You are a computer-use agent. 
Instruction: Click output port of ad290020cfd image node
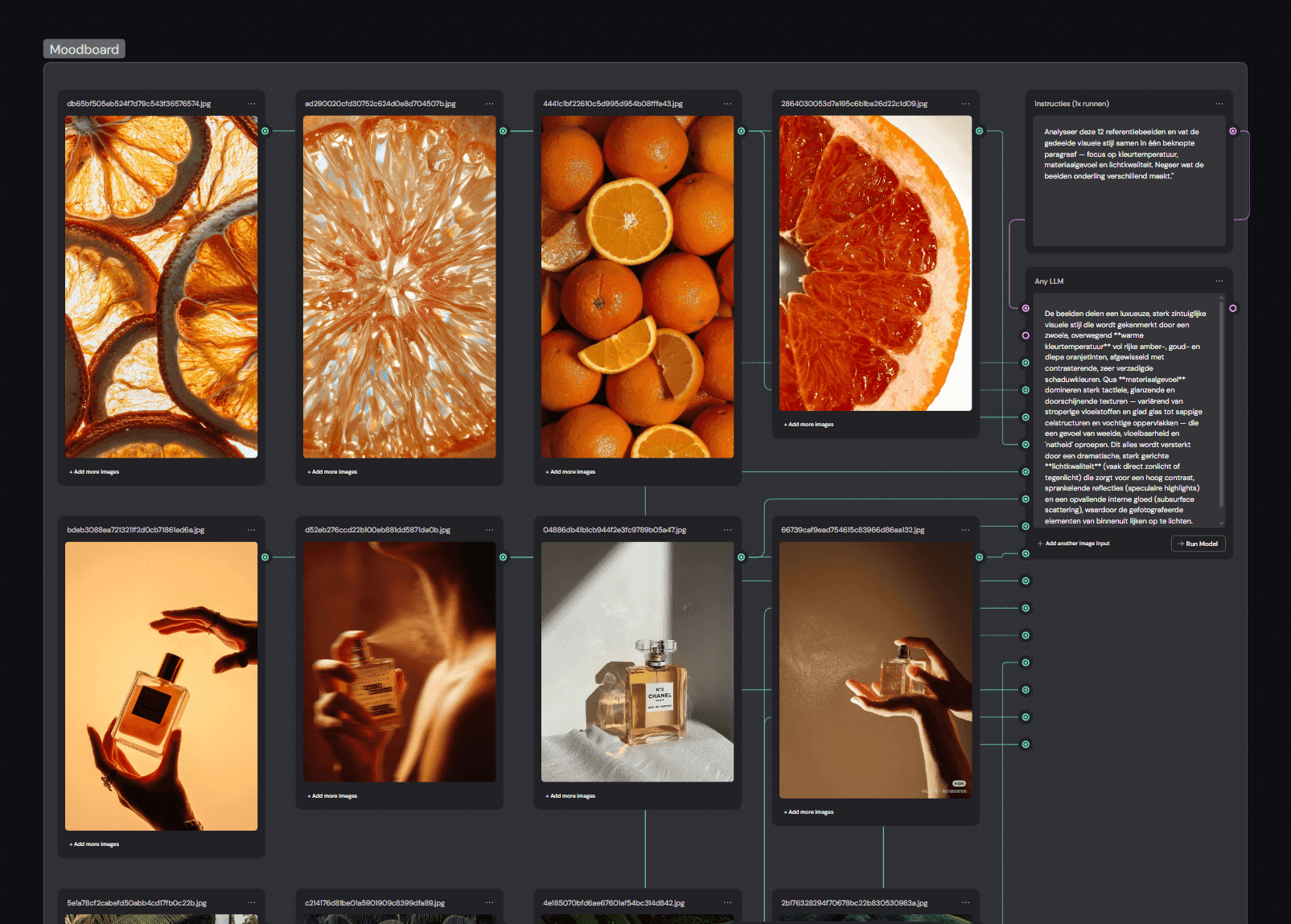pyautogui.click(x=504, y=131)
